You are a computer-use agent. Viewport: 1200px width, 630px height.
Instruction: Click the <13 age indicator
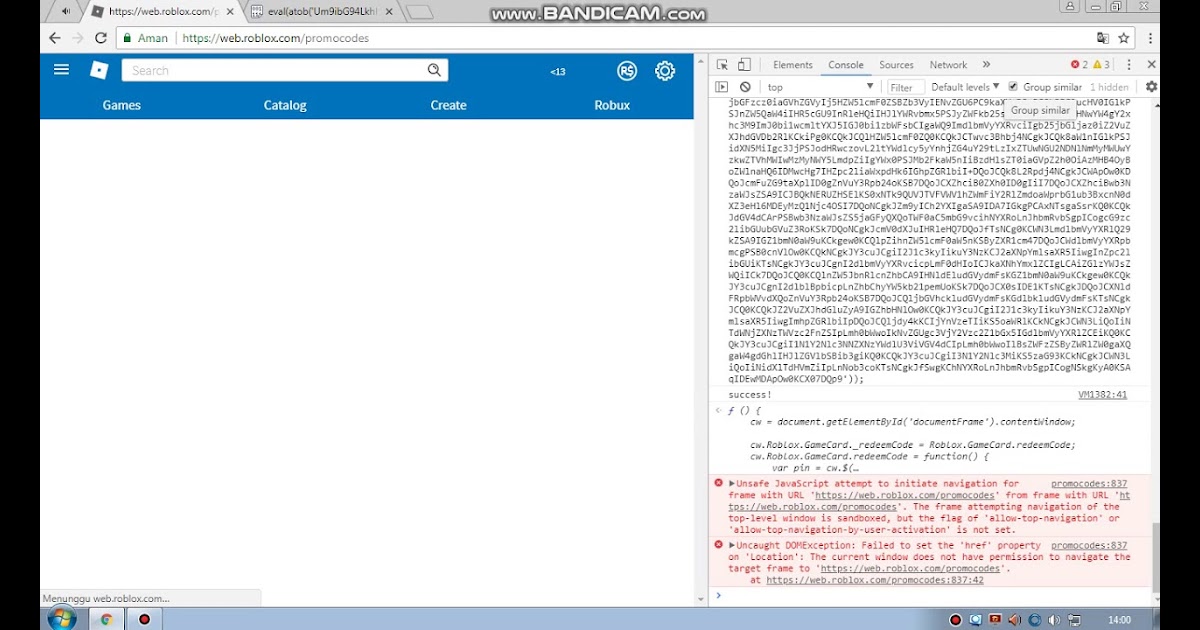pyautogui.click(x=558, y=72)
